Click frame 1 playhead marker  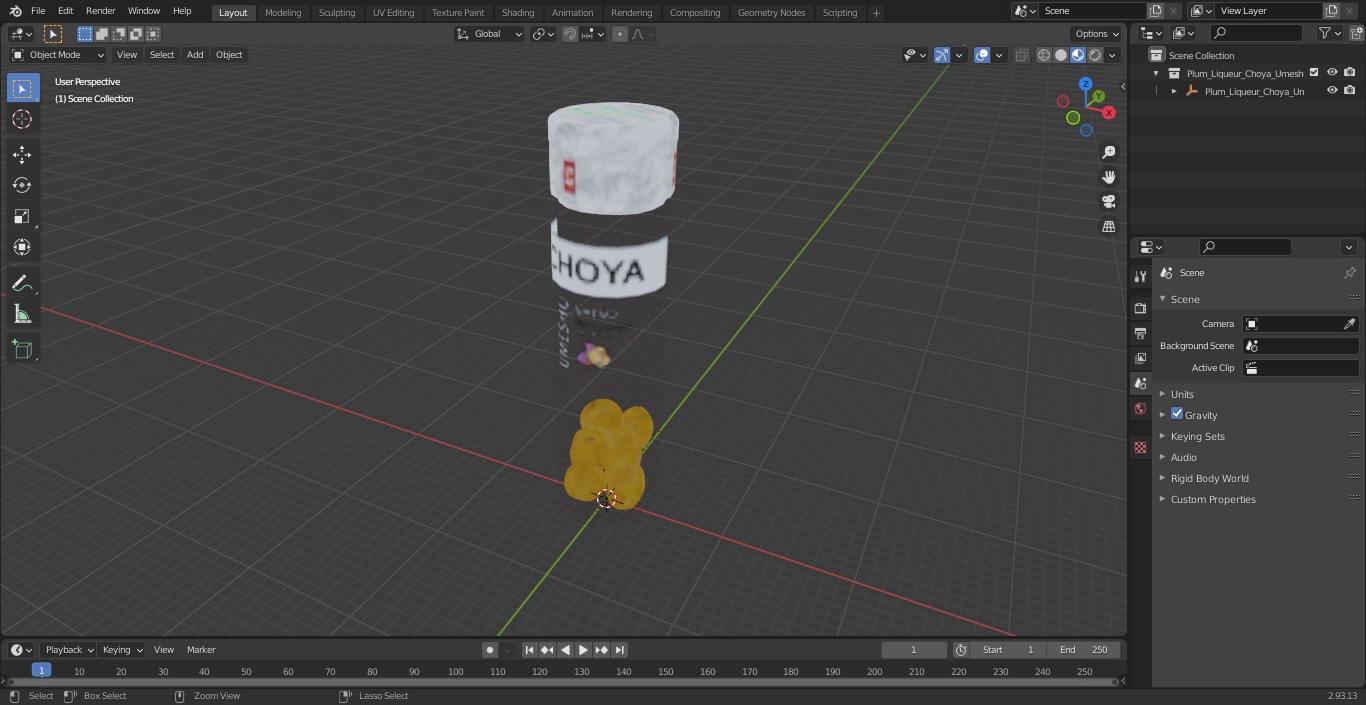[41, 671]
